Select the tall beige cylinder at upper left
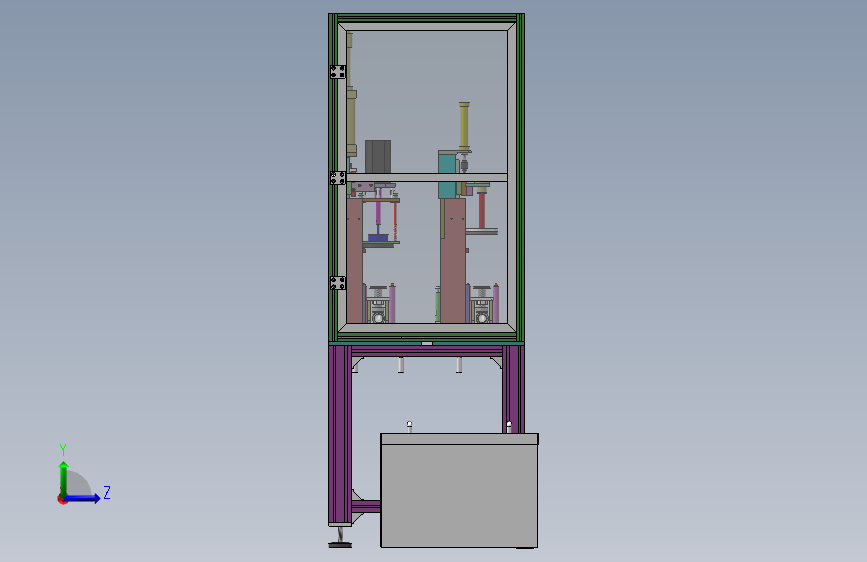 pos(351,123)
